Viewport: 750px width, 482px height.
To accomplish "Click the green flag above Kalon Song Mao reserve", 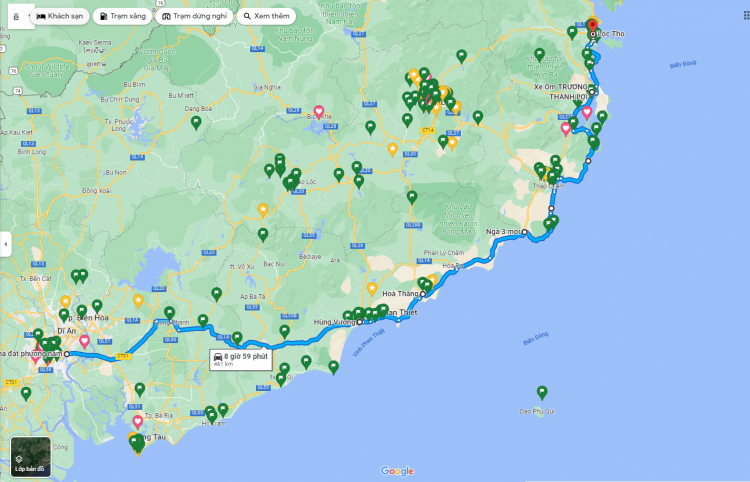I will pyautogui.click(x=412, y=197).
